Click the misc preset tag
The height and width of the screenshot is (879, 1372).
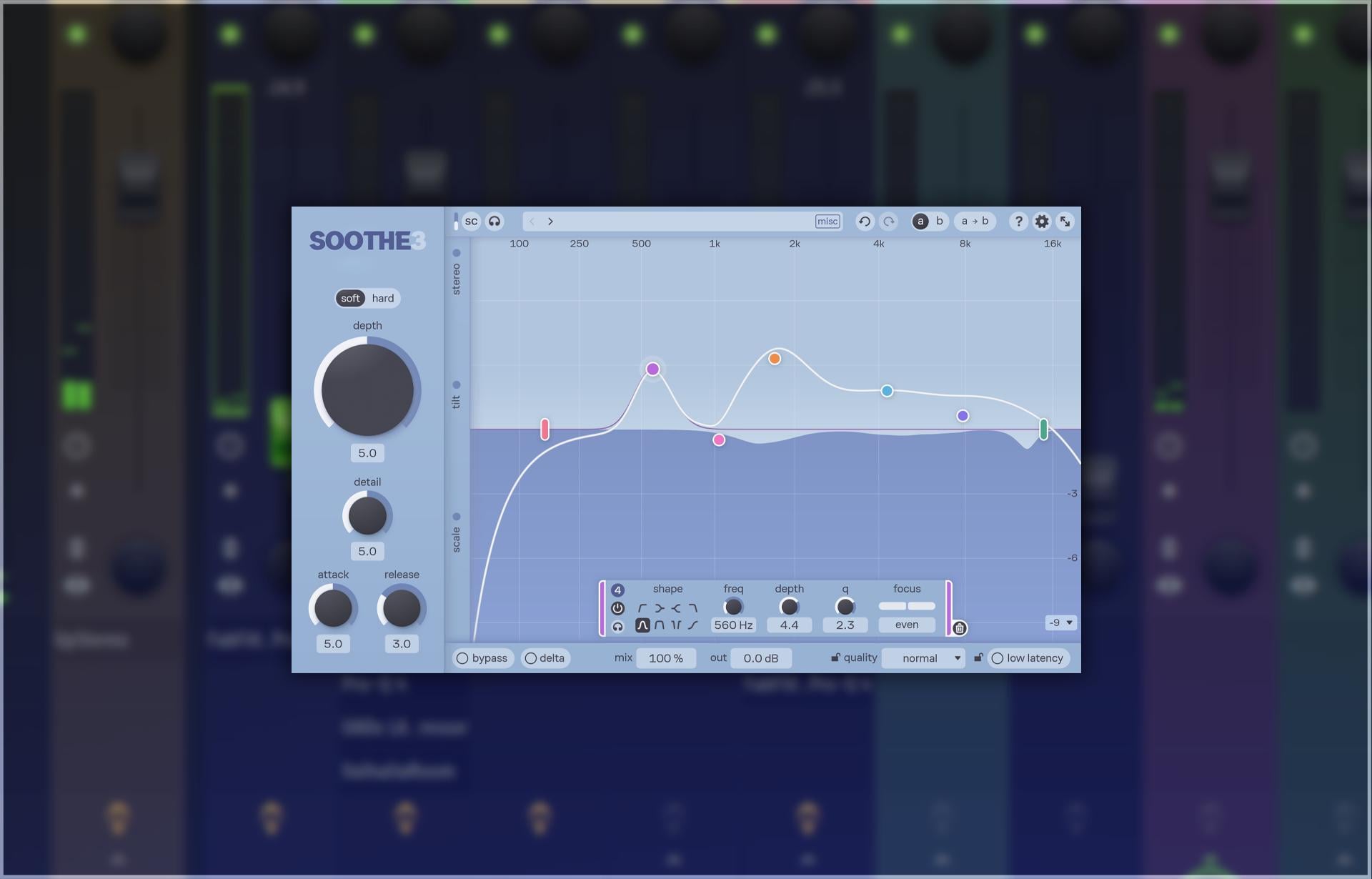(x=827, y=222)
